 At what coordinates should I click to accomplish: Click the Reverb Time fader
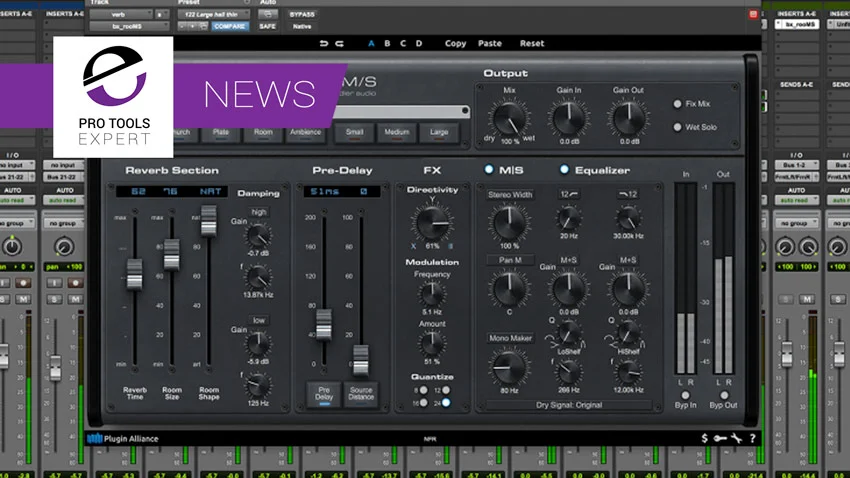134,274
